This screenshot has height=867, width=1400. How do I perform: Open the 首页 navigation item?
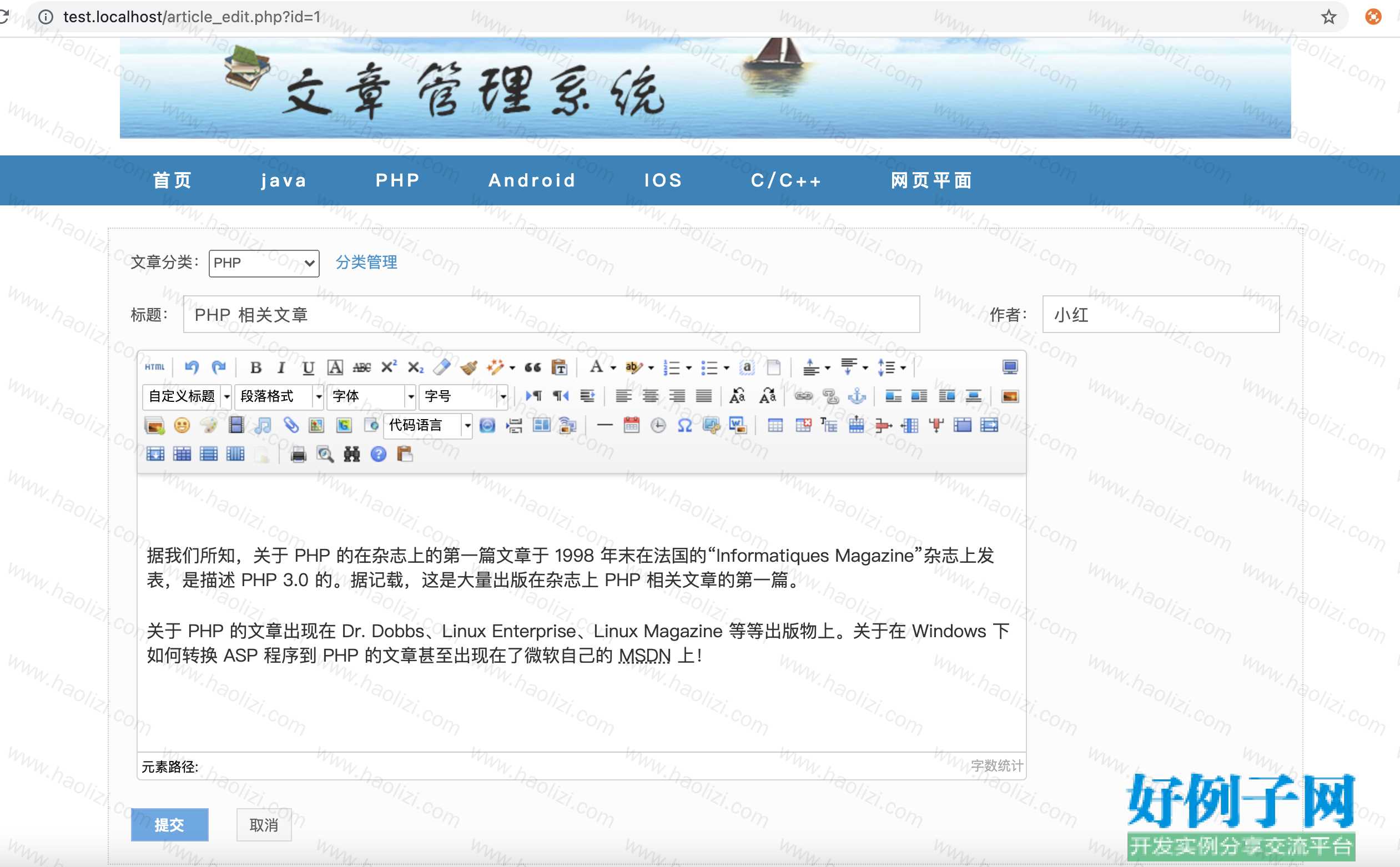click(173, 180)
